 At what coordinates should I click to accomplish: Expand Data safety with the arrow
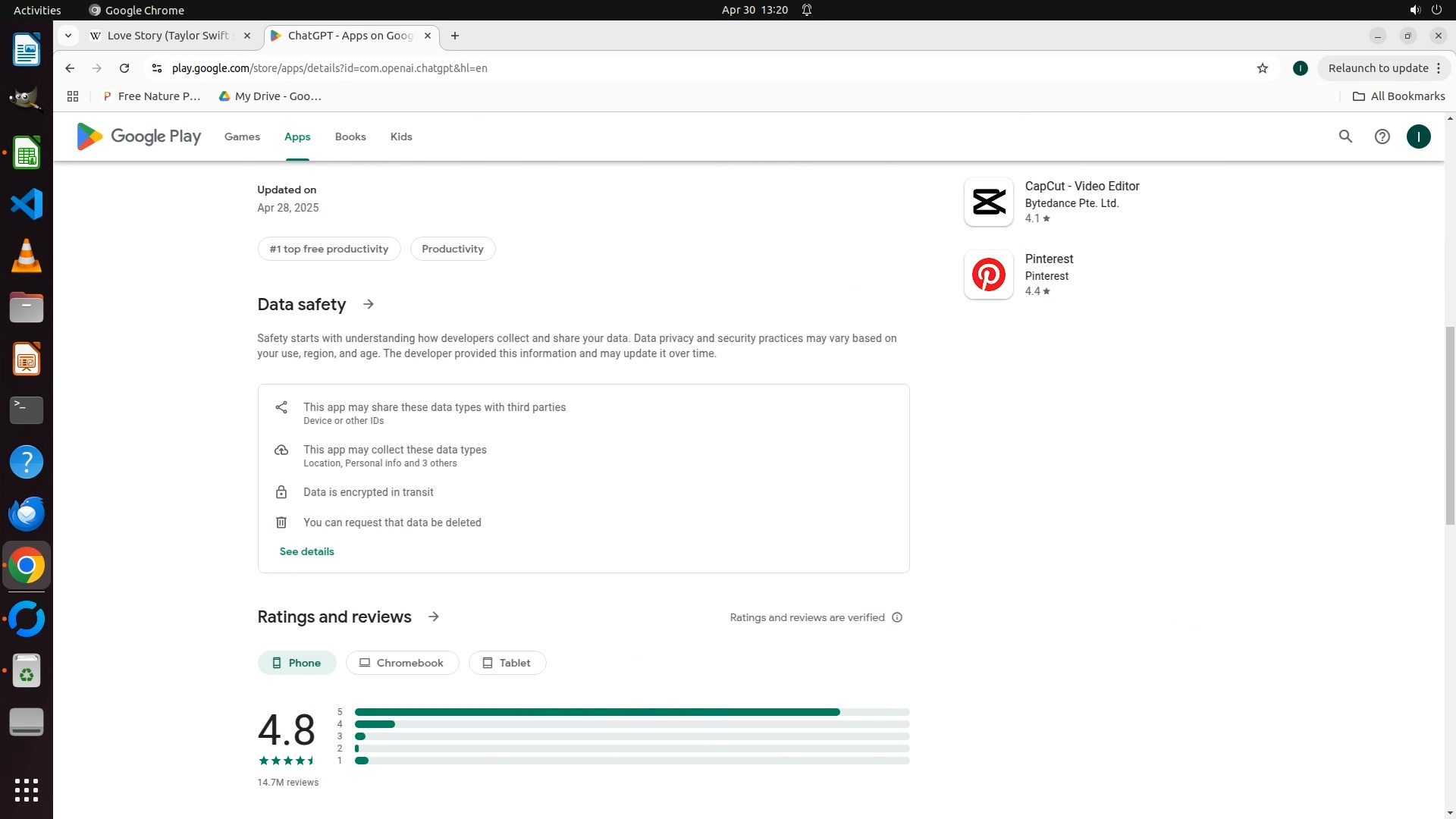click(x=369, y=304)
